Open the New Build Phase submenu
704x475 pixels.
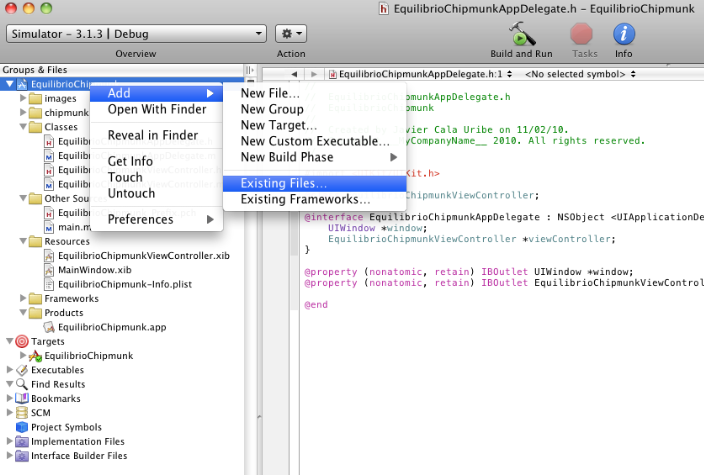coord(315,157)
